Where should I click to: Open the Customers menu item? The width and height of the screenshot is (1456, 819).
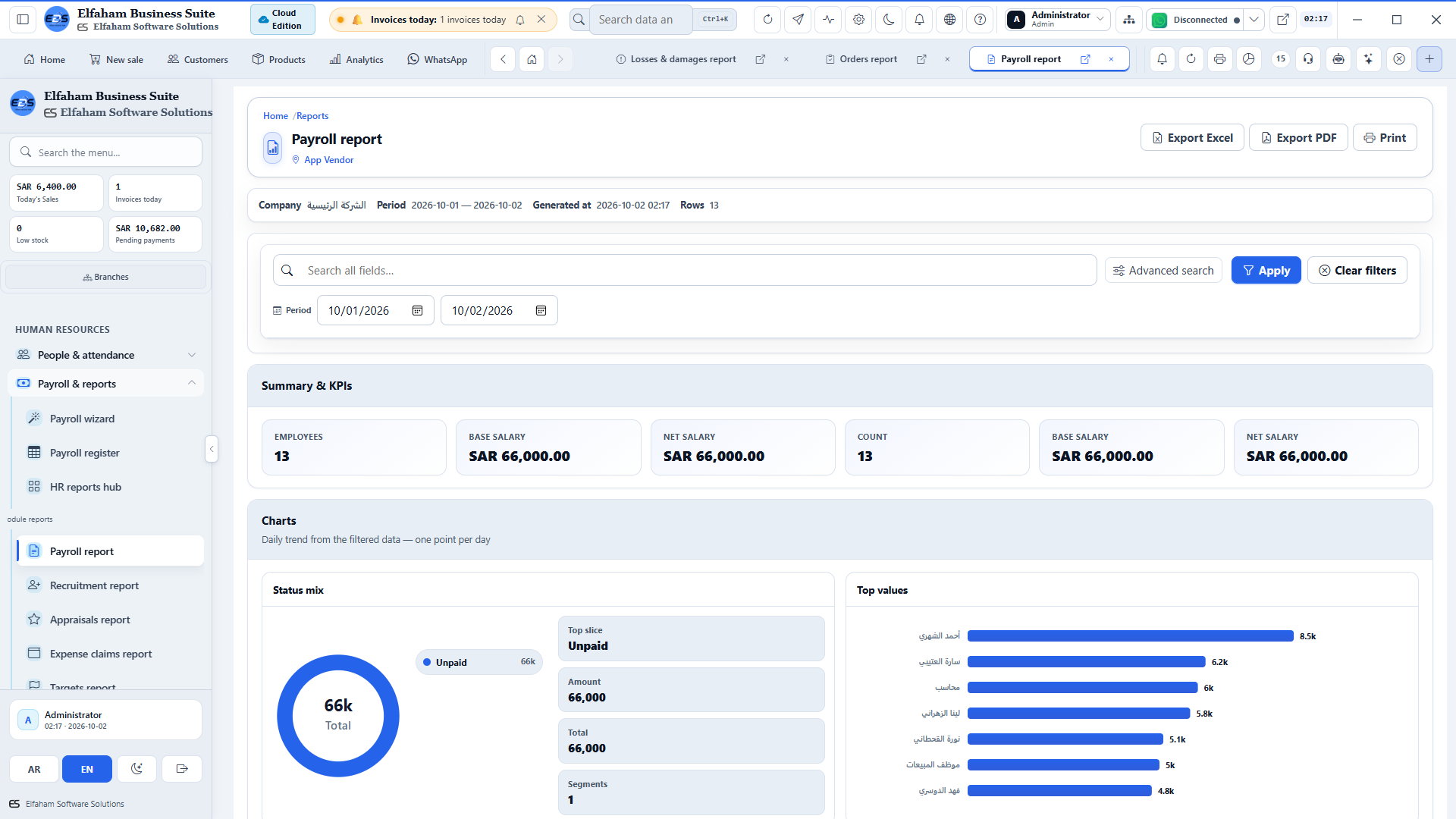[197, 59]
